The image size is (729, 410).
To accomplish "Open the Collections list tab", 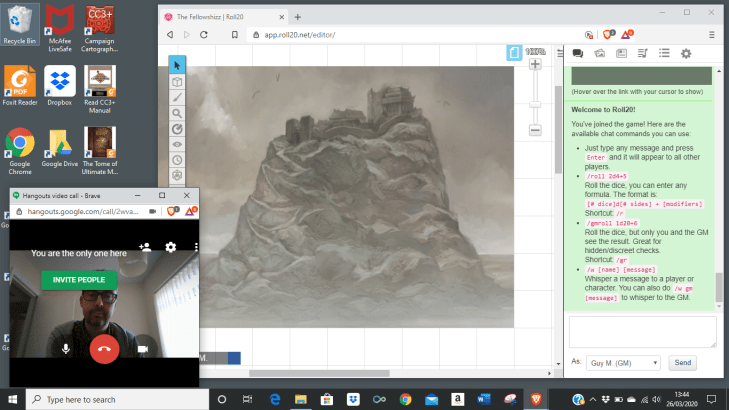I will 664,53.
